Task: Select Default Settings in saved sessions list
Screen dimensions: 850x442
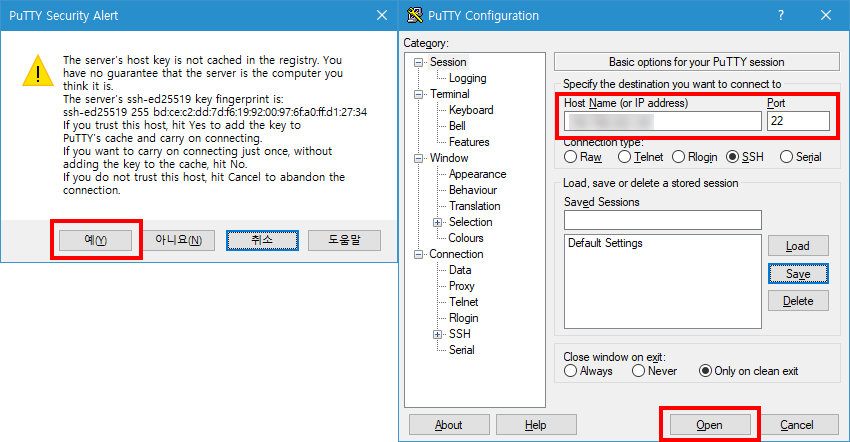Action: click(x=605, y=243)
